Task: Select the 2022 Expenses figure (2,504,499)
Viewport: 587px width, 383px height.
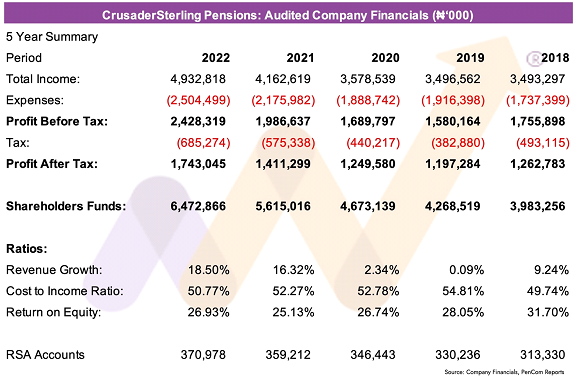Action: (x=198, y=100)
